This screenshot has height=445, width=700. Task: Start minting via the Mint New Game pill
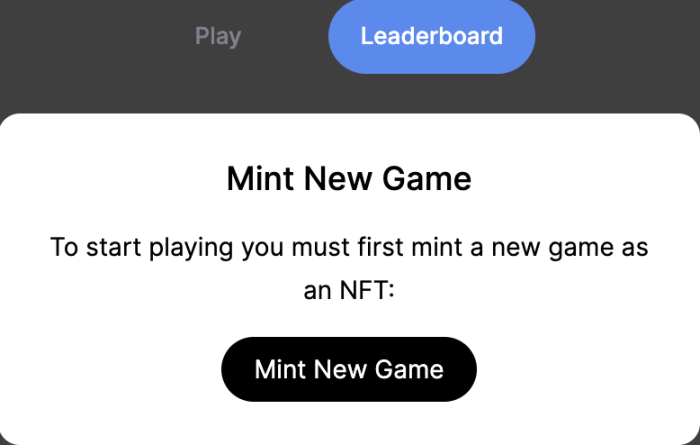click(349, 369)
